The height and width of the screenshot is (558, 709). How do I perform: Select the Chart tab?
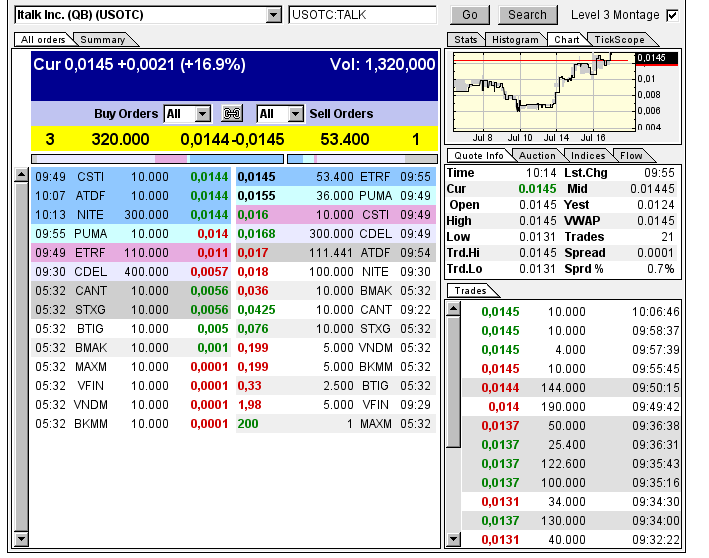tap(567, 40)
